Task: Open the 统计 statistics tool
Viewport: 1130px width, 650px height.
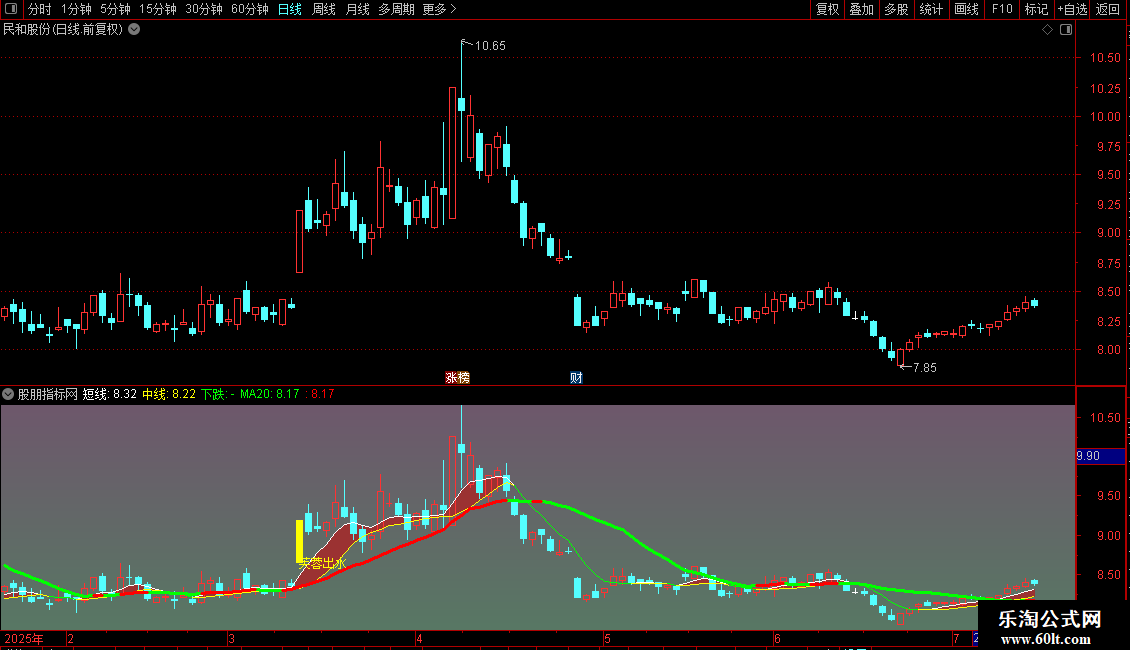Action: point(931,9)
